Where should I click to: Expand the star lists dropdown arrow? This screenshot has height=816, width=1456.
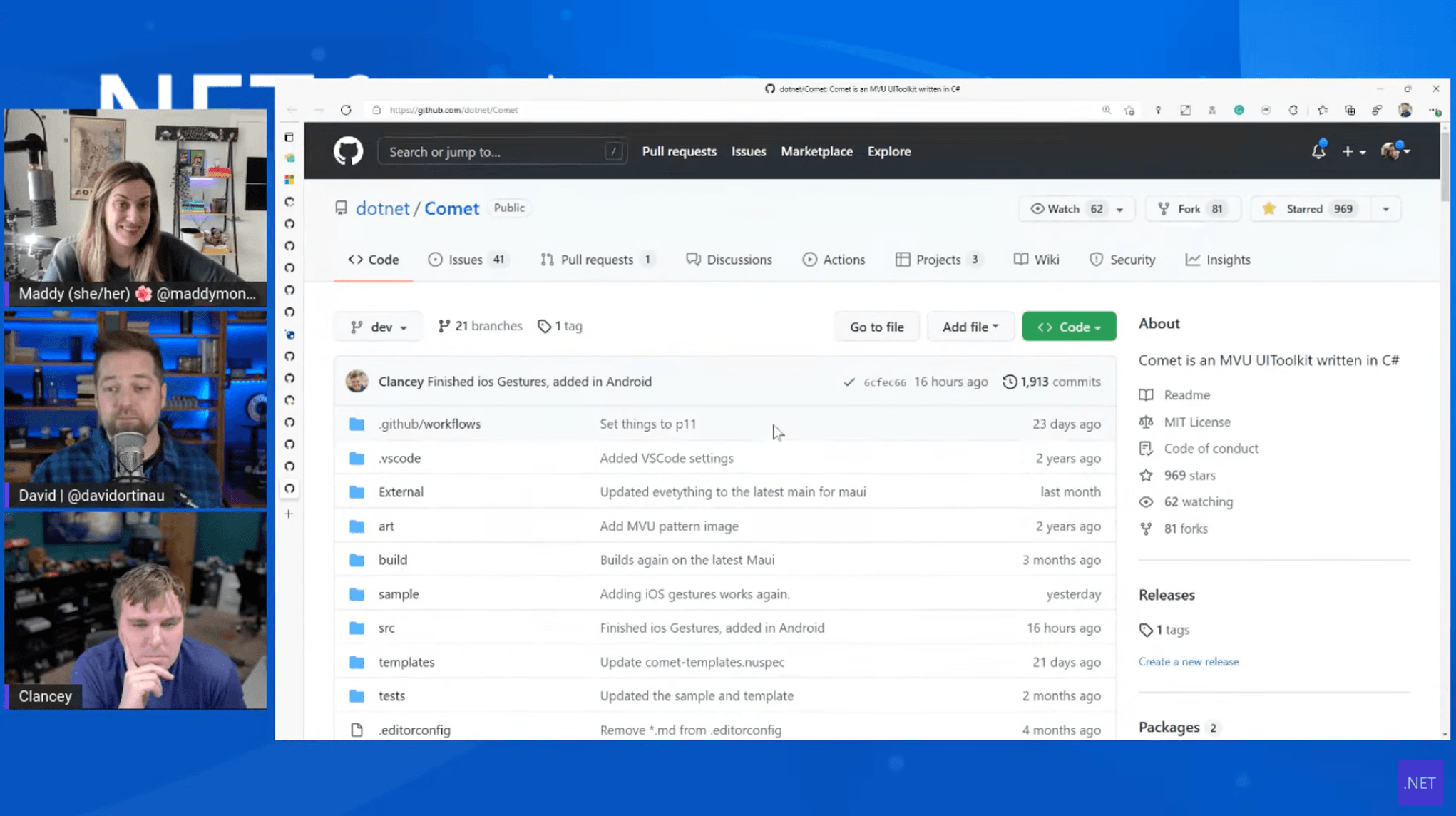1385,209
